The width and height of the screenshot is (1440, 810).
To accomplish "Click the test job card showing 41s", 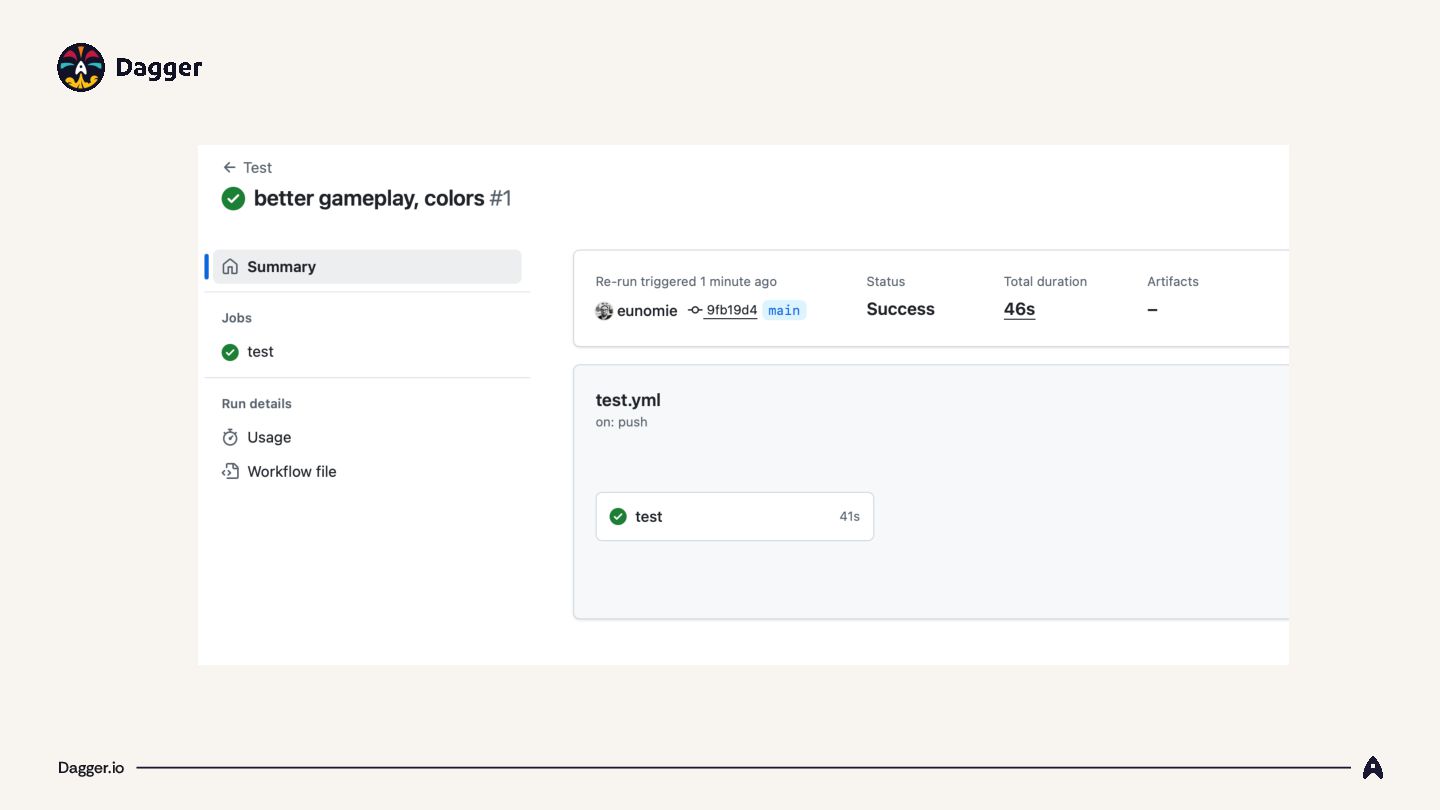I will click(734, 516).
